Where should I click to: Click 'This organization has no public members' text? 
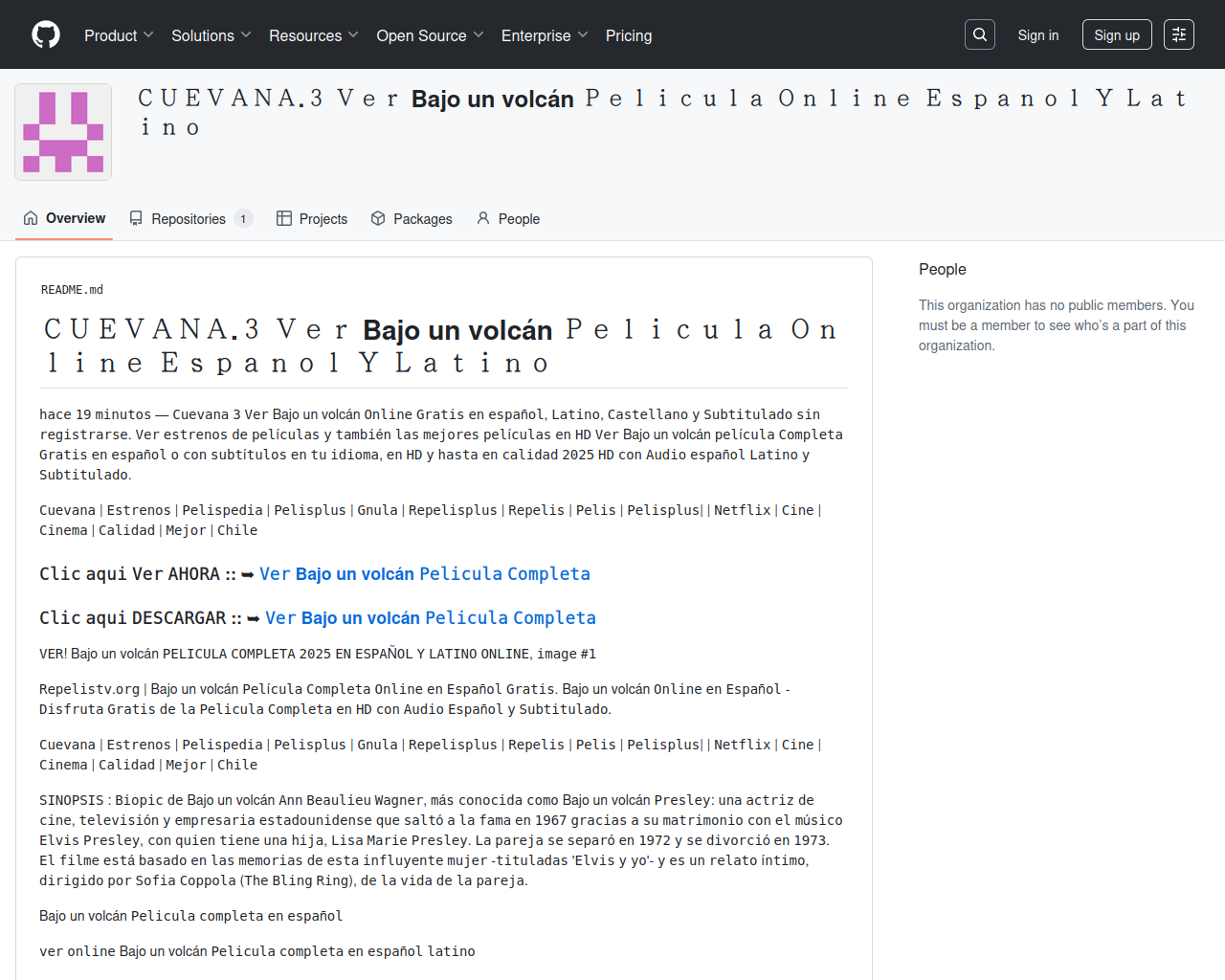[1057, 325]
